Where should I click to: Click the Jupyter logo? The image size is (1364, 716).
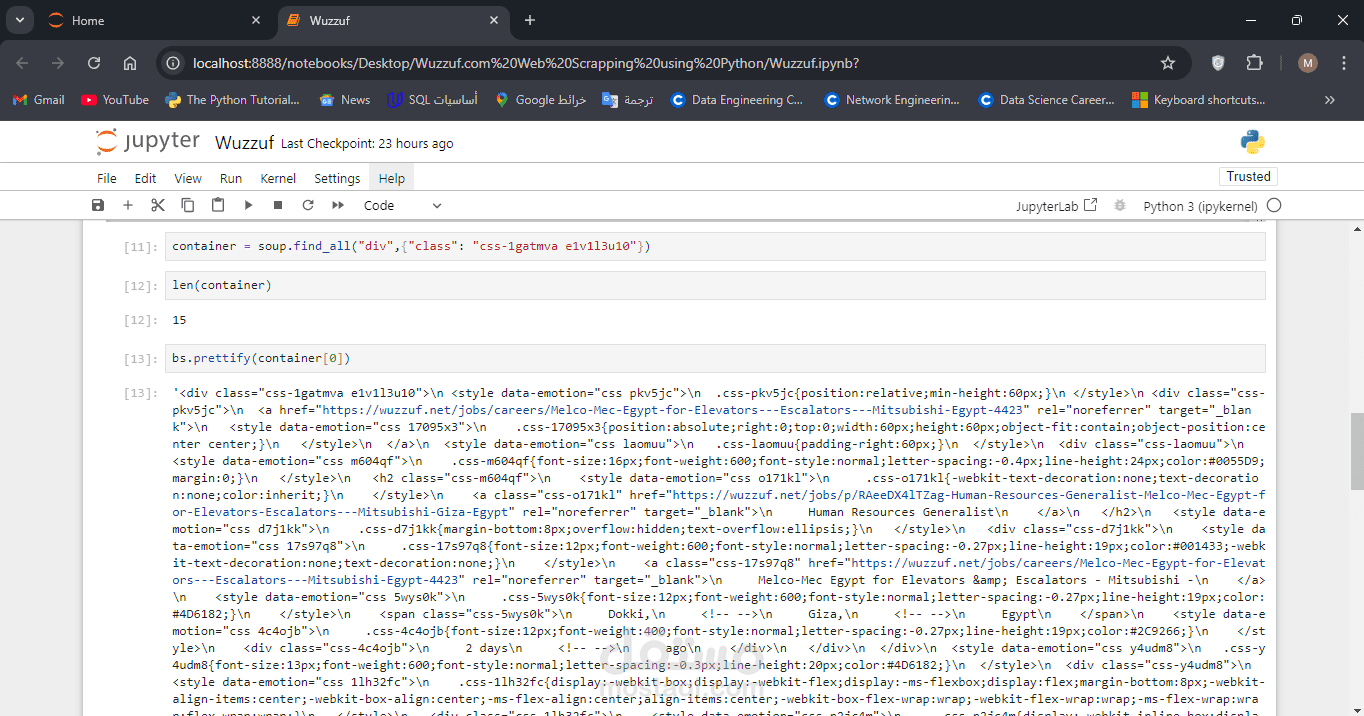click(148, 141)
